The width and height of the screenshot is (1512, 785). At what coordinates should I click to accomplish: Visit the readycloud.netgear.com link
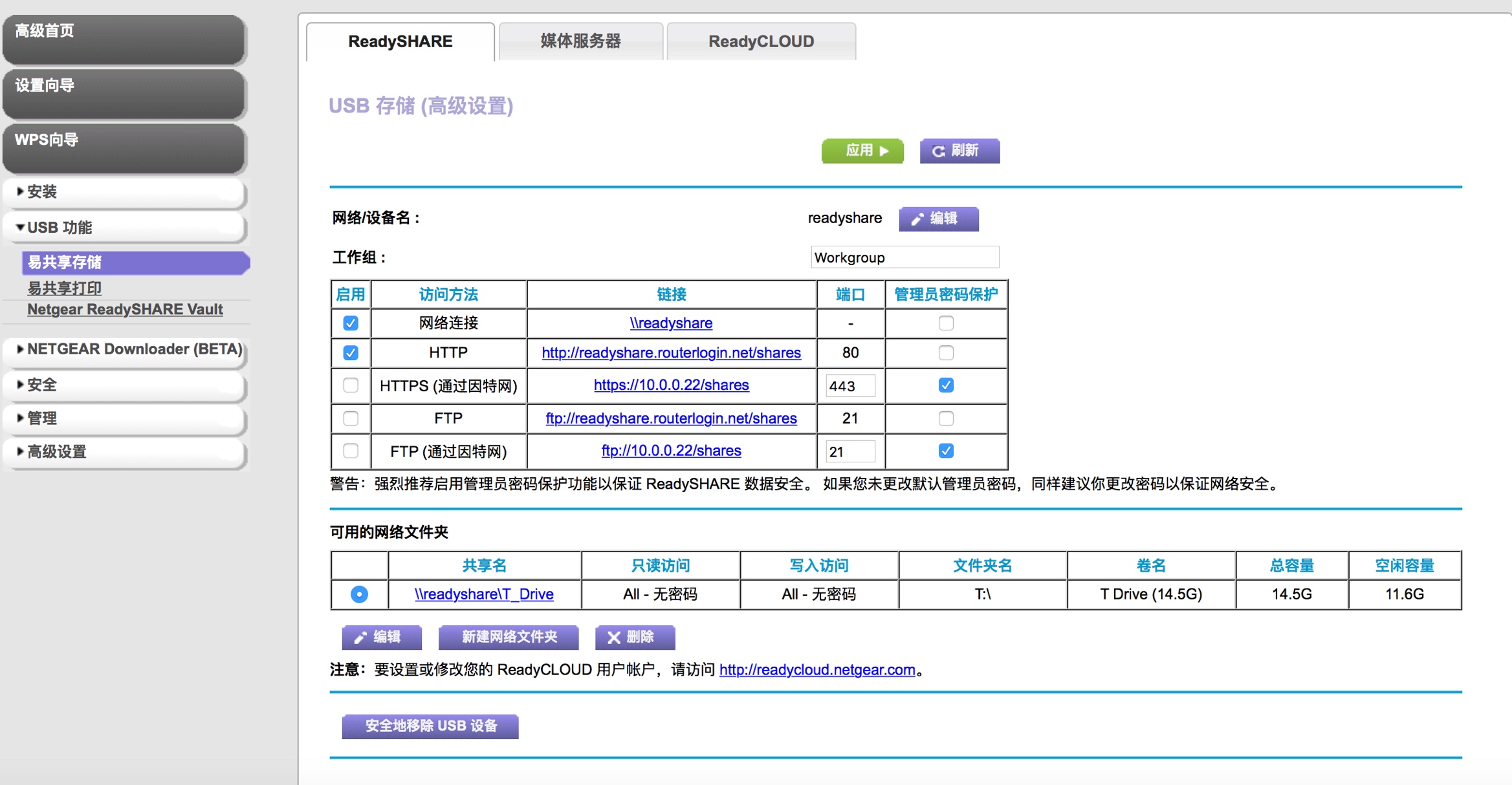[817, 670]
